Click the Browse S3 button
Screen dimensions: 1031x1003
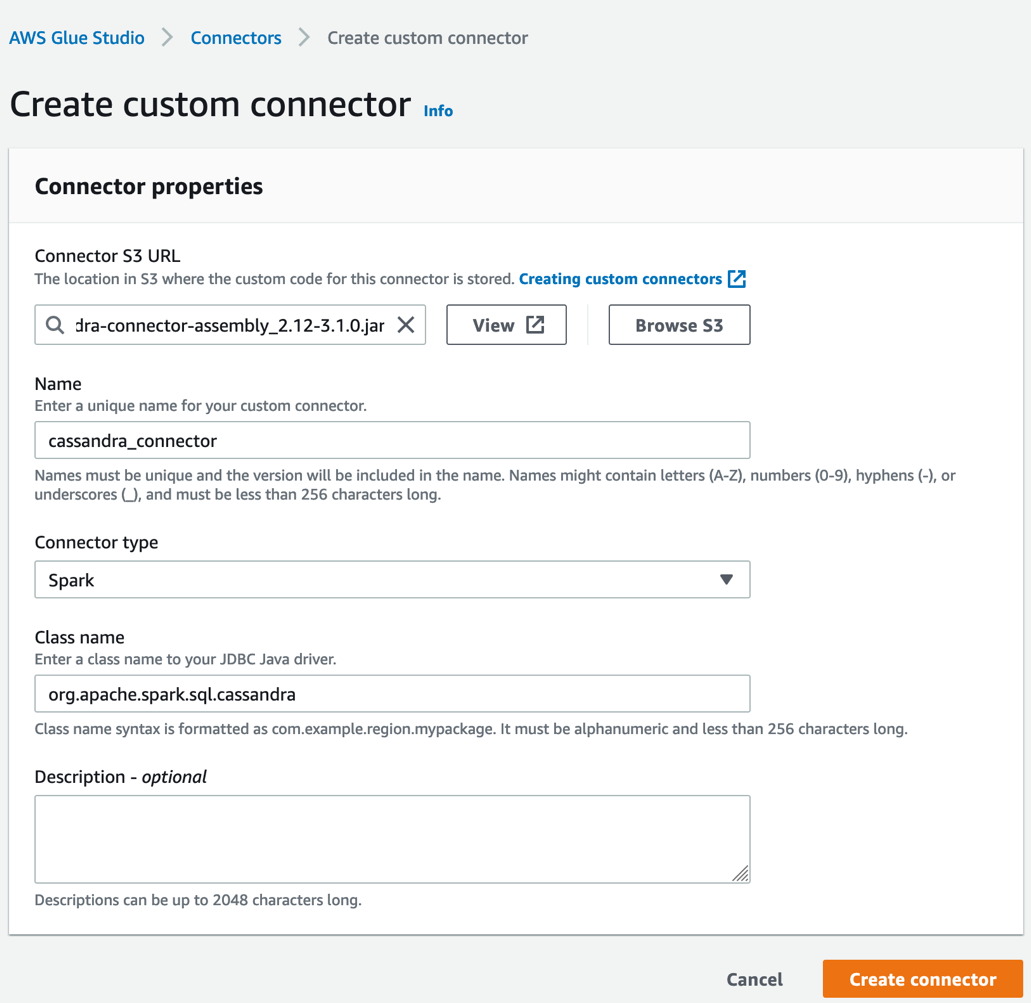pos(679,325)
